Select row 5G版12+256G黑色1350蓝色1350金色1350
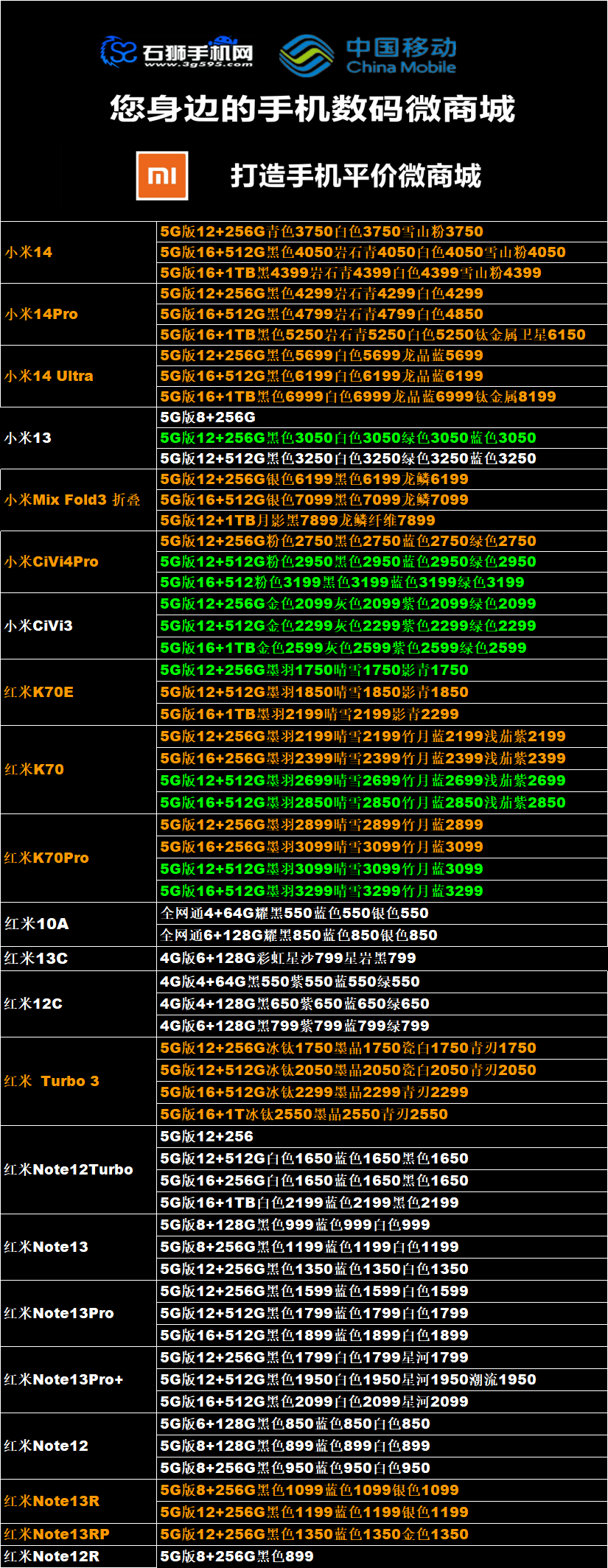This screenshot has width=608, height=1568. [x=382, y=1534]
